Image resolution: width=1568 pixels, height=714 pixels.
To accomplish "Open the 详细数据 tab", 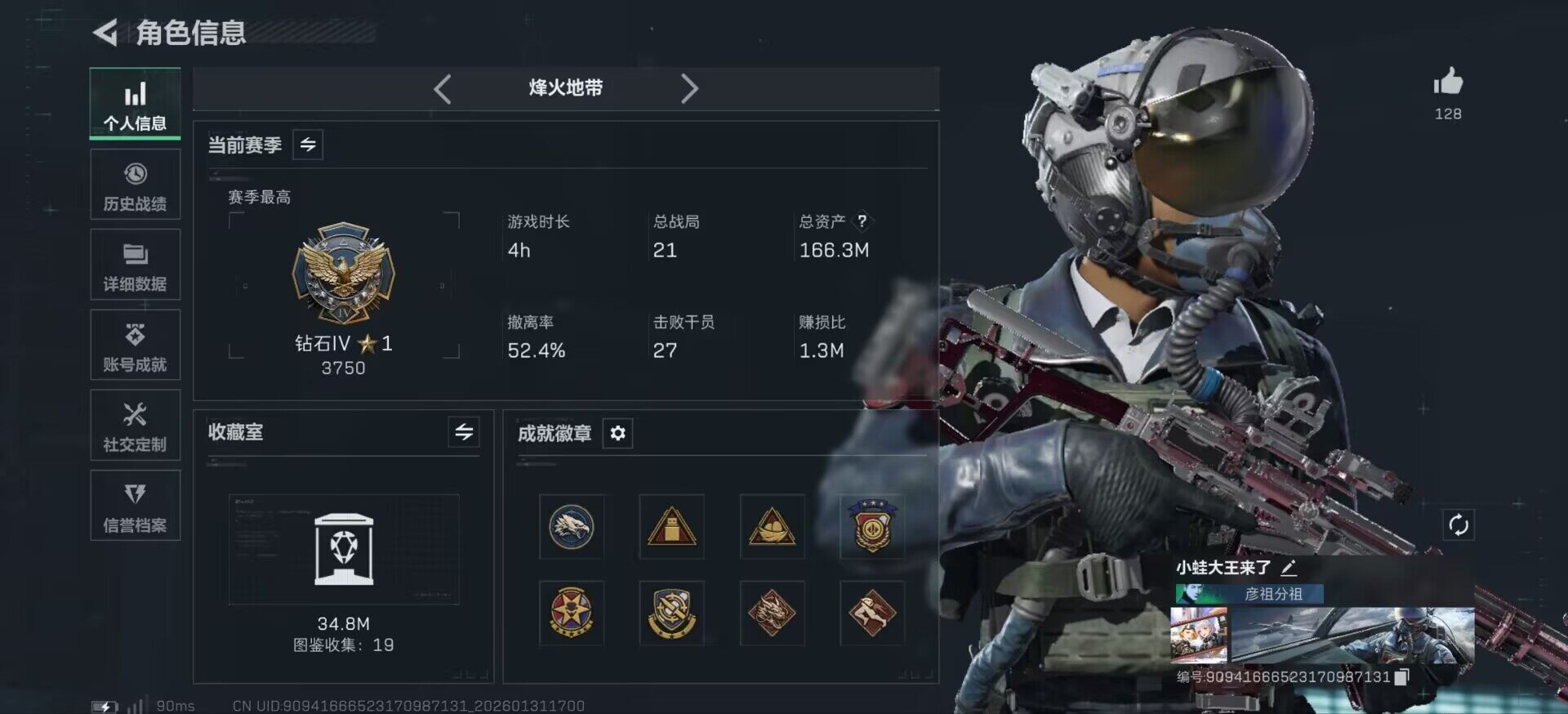I will click(135, 264).
